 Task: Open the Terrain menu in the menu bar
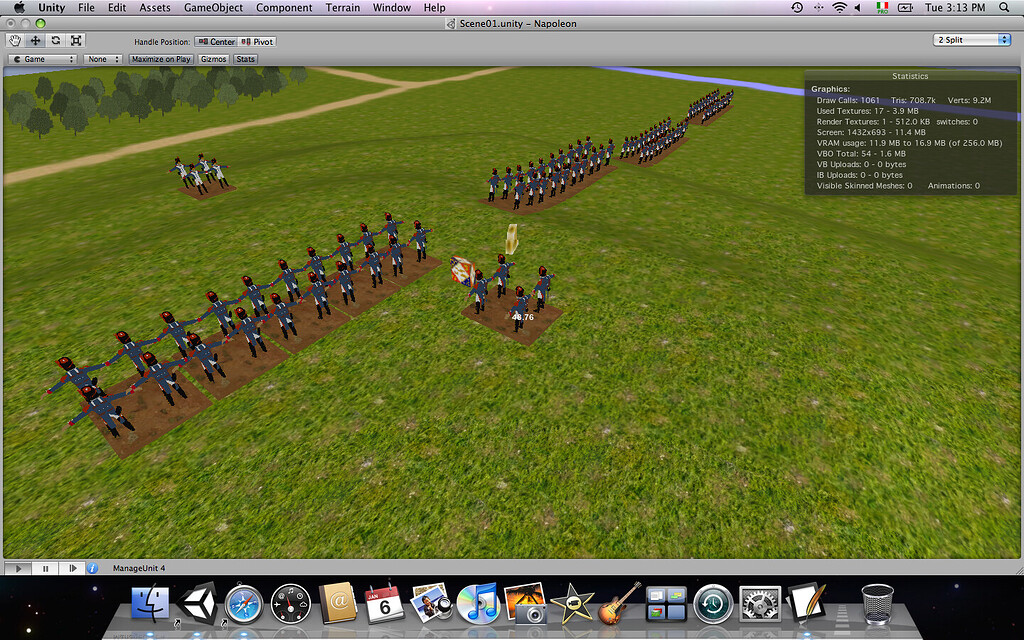(x=342, y=7)
